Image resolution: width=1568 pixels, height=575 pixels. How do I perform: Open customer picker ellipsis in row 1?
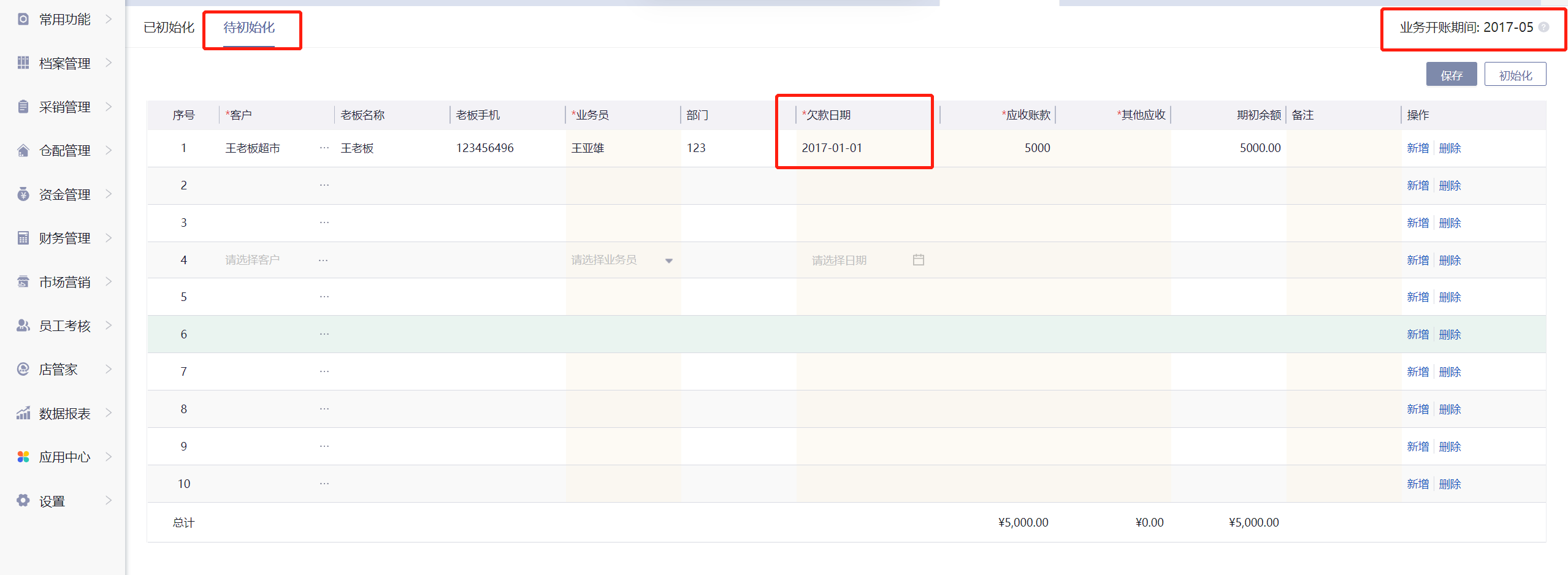(324, 148)
